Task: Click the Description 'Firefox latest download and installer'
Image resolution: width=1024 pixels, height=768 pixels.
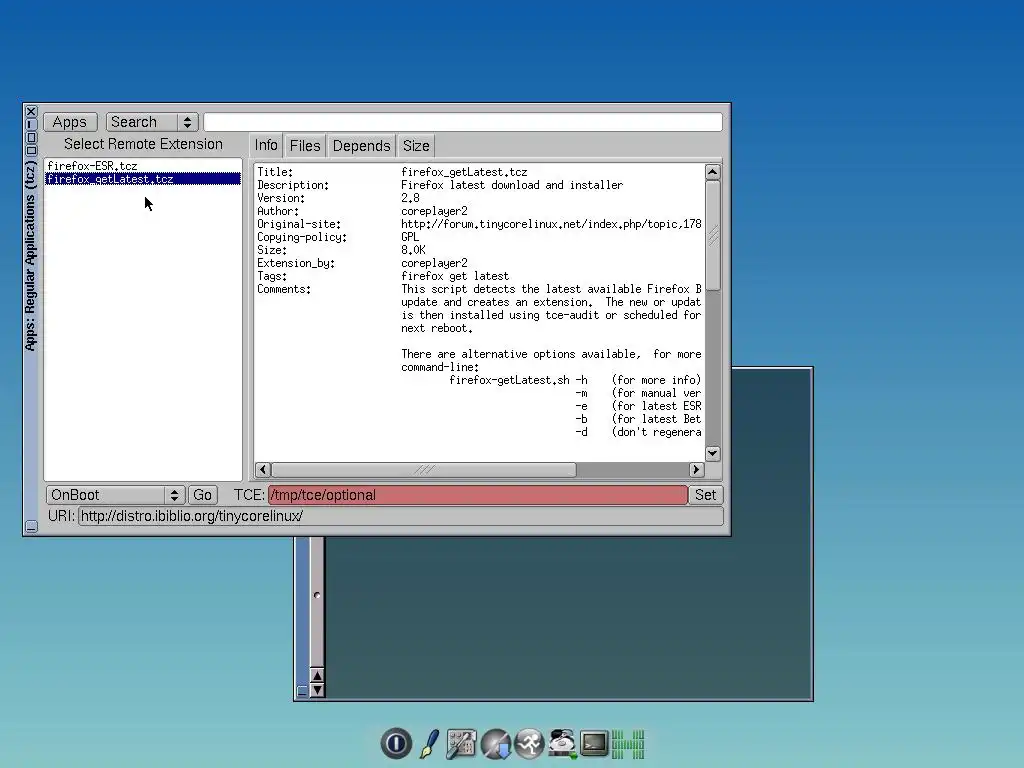Action: tap(512, 185)
